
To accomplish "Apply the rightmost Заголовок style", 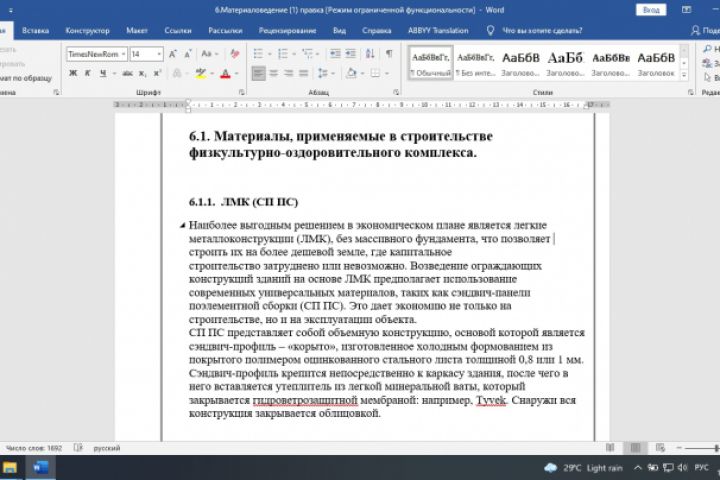I will point(656,63).
